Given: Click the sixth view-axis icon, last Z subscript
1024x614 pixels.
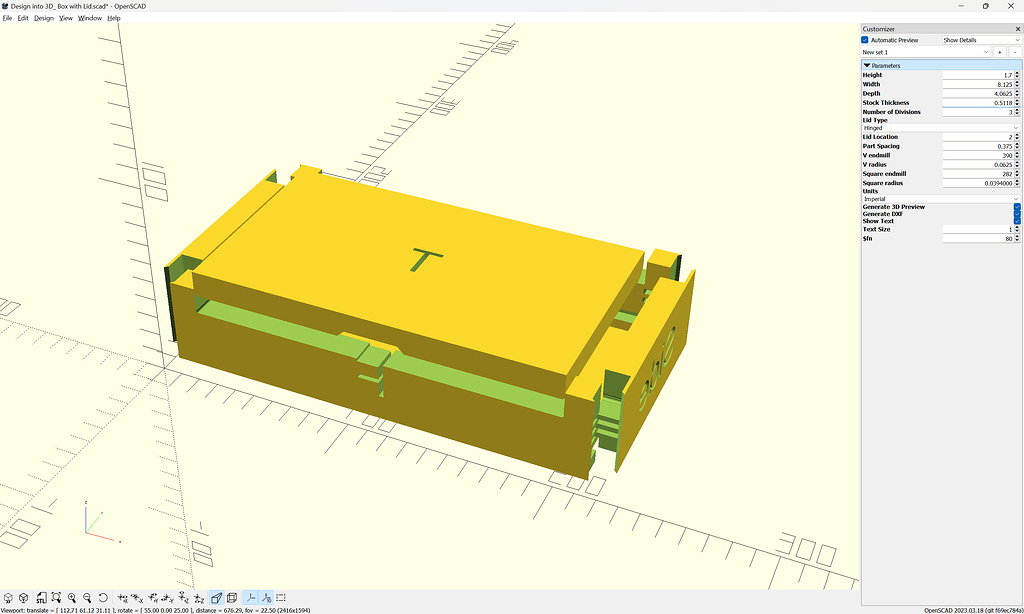Looking at the screenshot, I should [x=200, y=598].
